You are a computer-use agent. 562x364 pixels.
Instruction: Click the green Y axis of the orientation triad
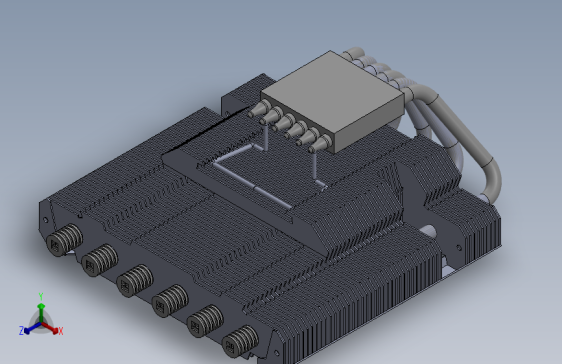[41, 312]
